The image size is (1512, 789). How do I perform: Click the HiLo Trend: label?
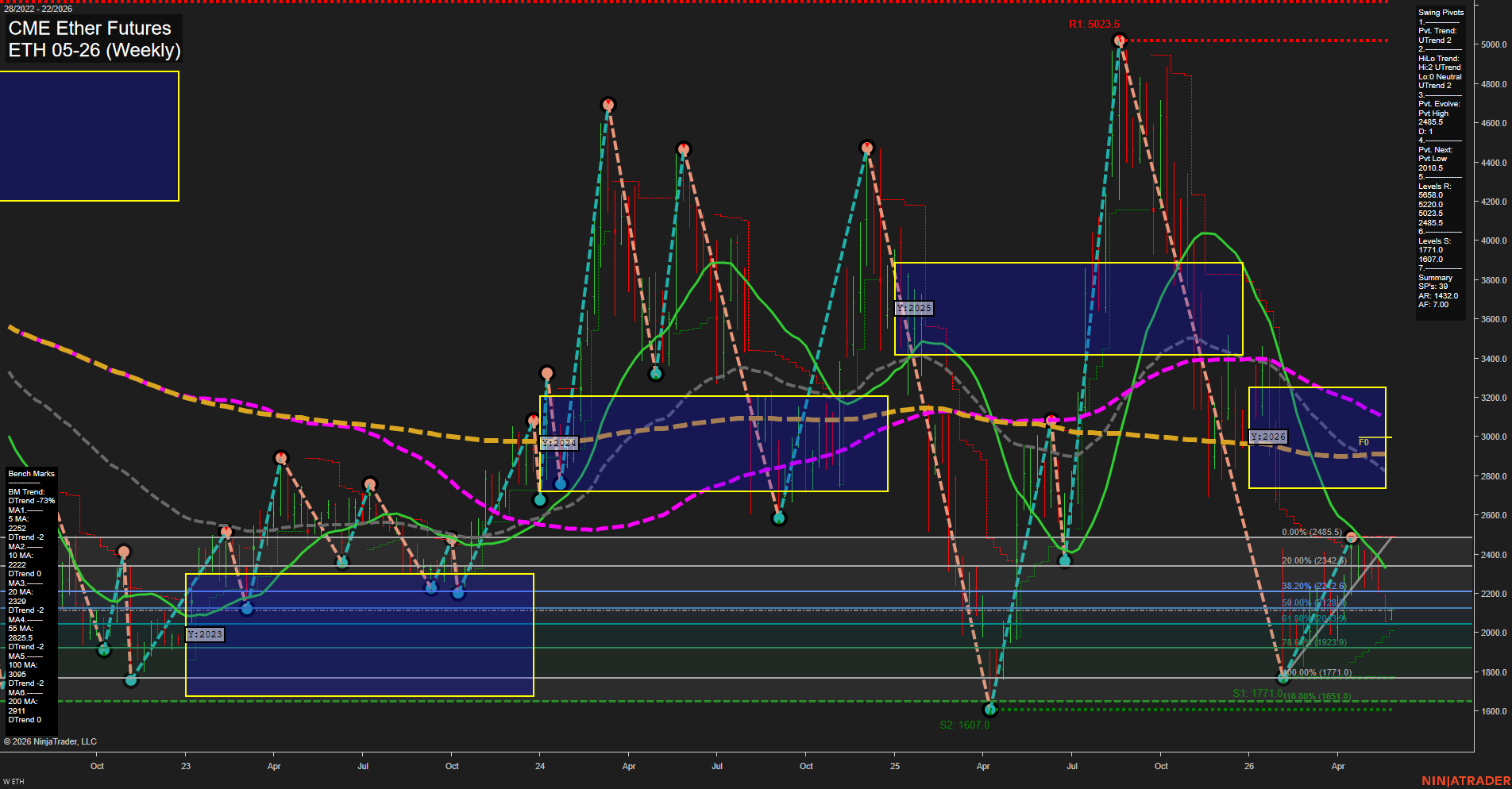click(1439, 59)
